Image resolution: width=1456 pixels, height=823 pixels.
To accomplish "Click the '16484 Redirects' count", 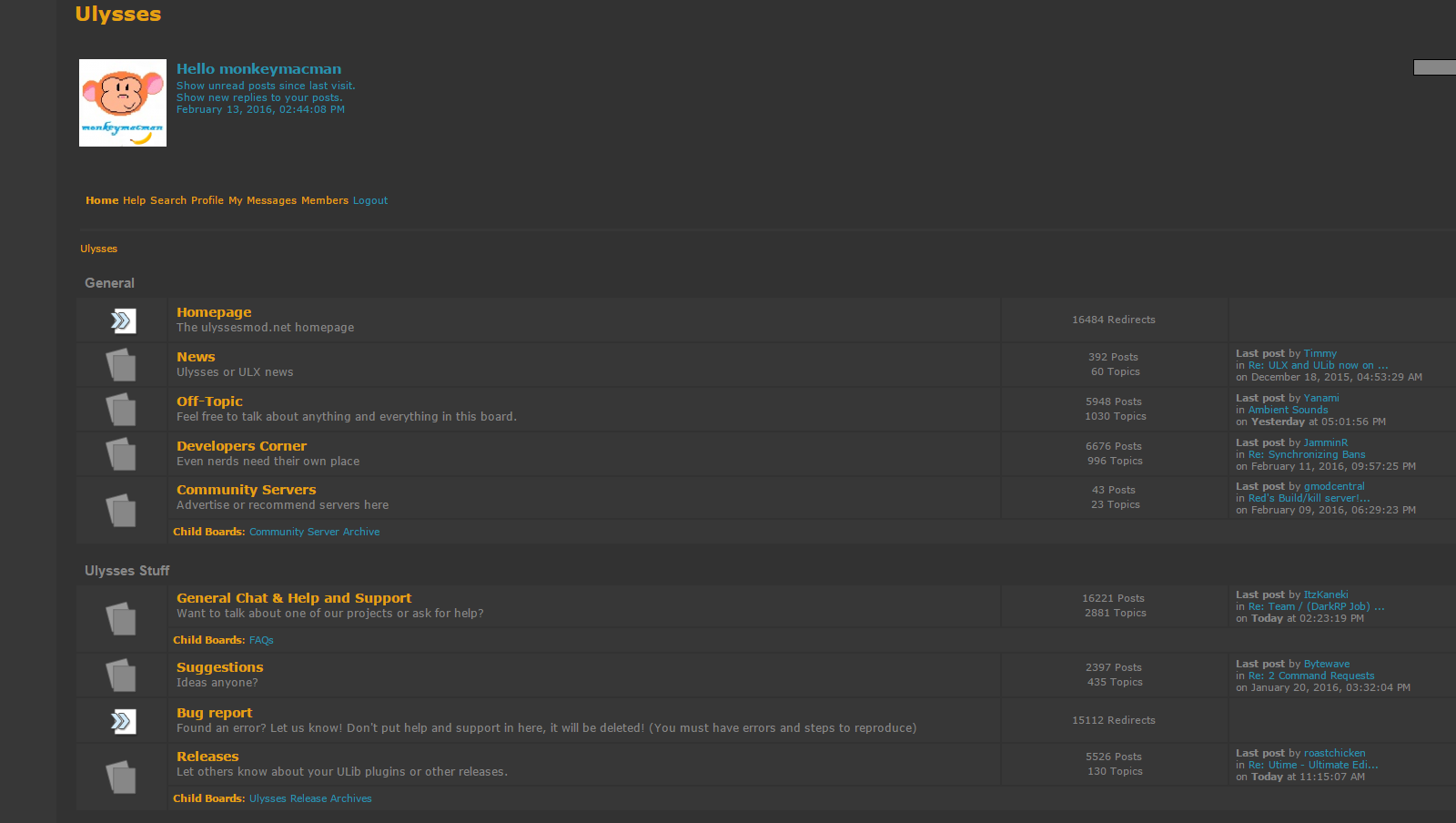I will [1113, 320].
